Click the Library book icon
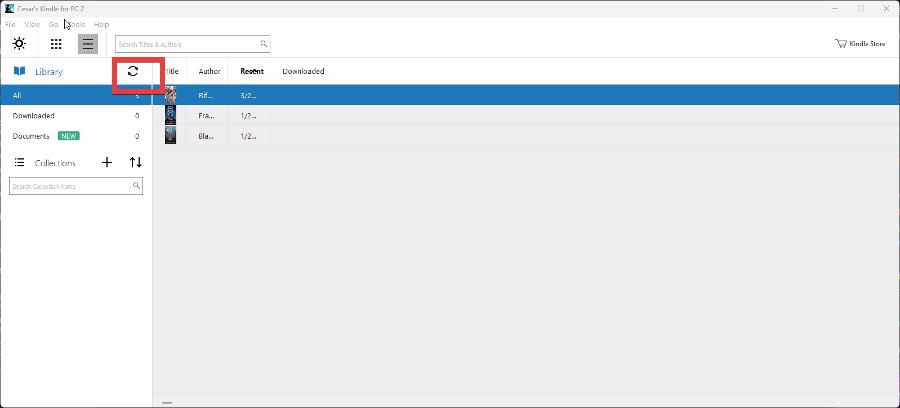Image resolution: width=900 pixels, height=408 pixels. 20,71
